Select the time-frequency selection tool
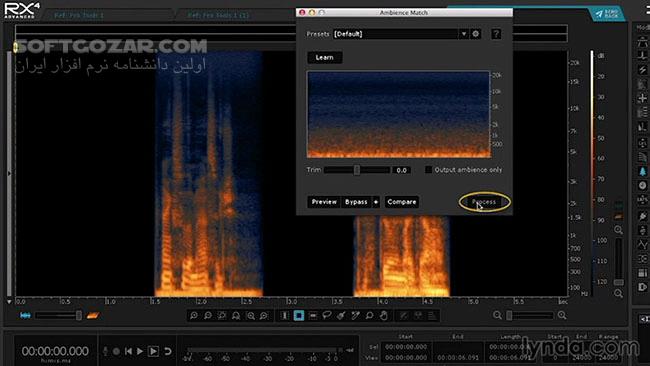Viewport: 650px width, 366px height. pos(299,316)
